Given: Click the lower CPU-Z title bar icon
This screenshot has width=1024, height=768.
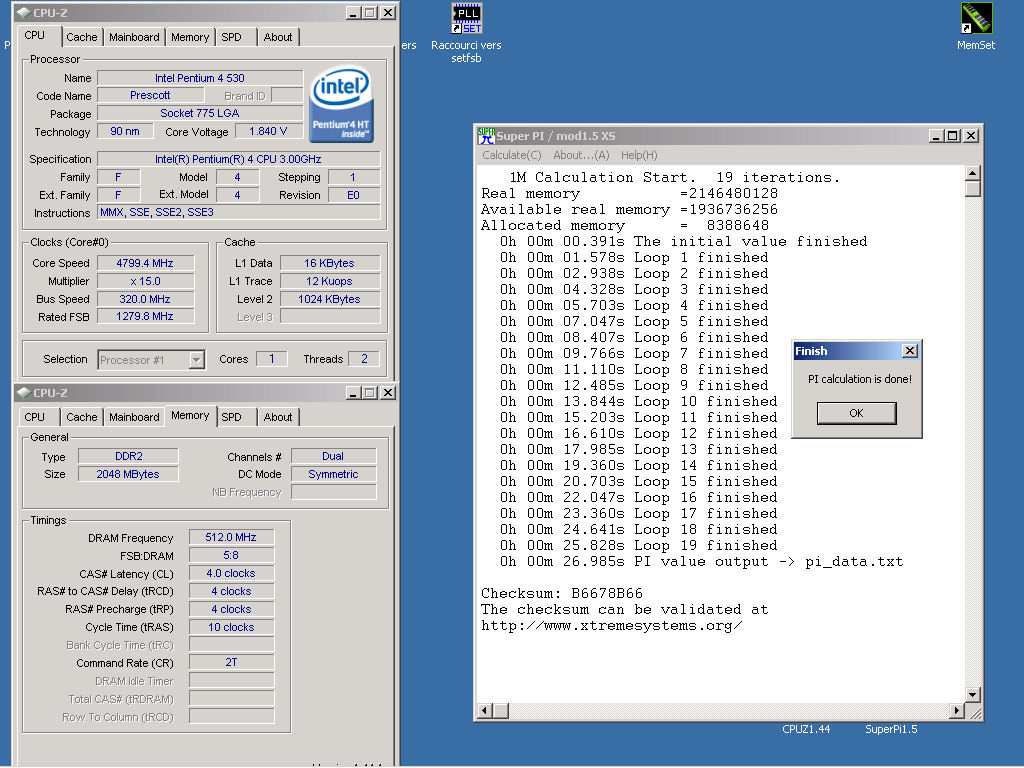Looking at the screenshot, I should point(24,392).
